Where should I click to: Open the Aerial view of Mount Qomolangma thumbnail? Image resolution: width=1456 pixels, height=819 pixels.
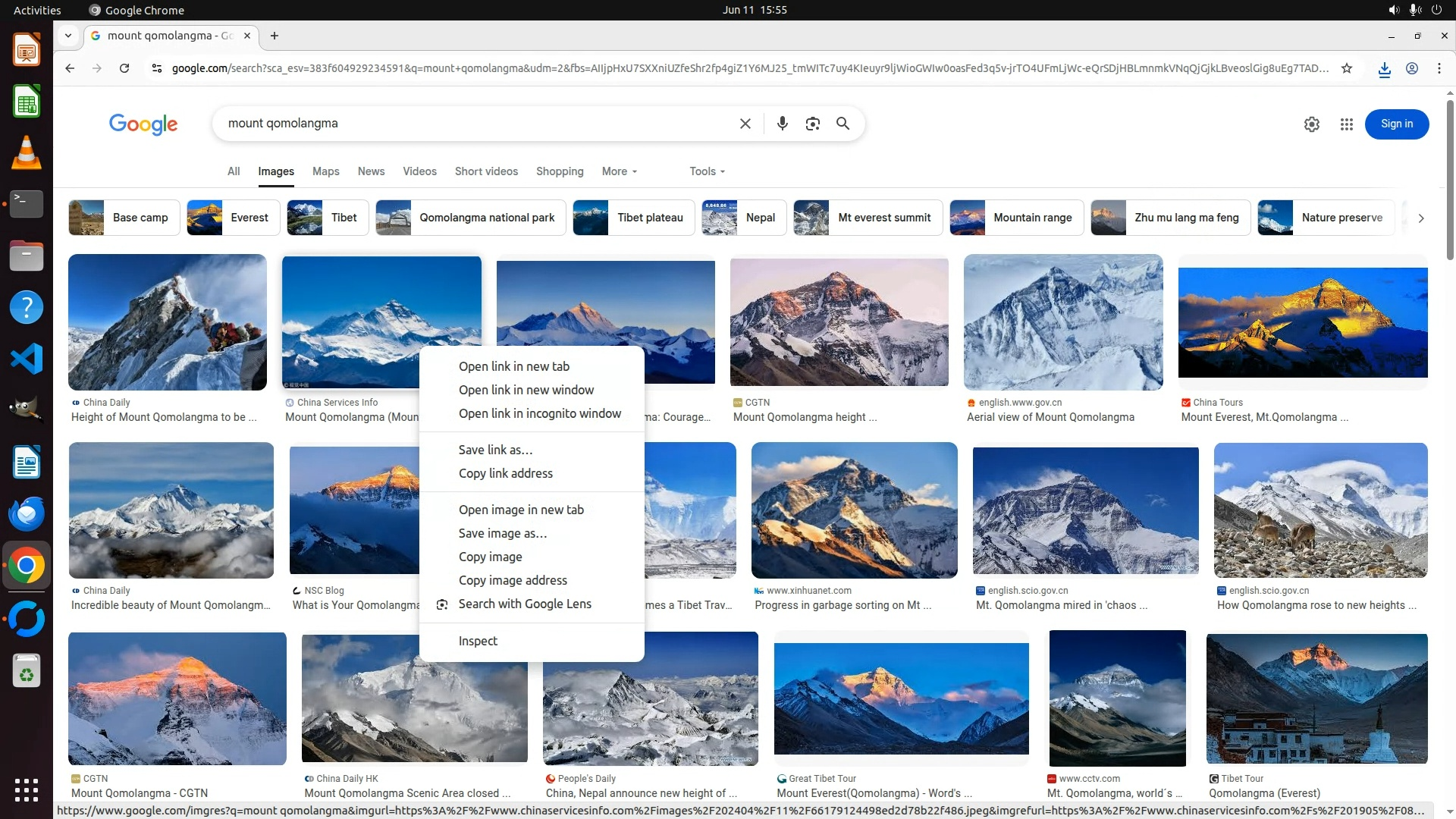coord(1062,322)
